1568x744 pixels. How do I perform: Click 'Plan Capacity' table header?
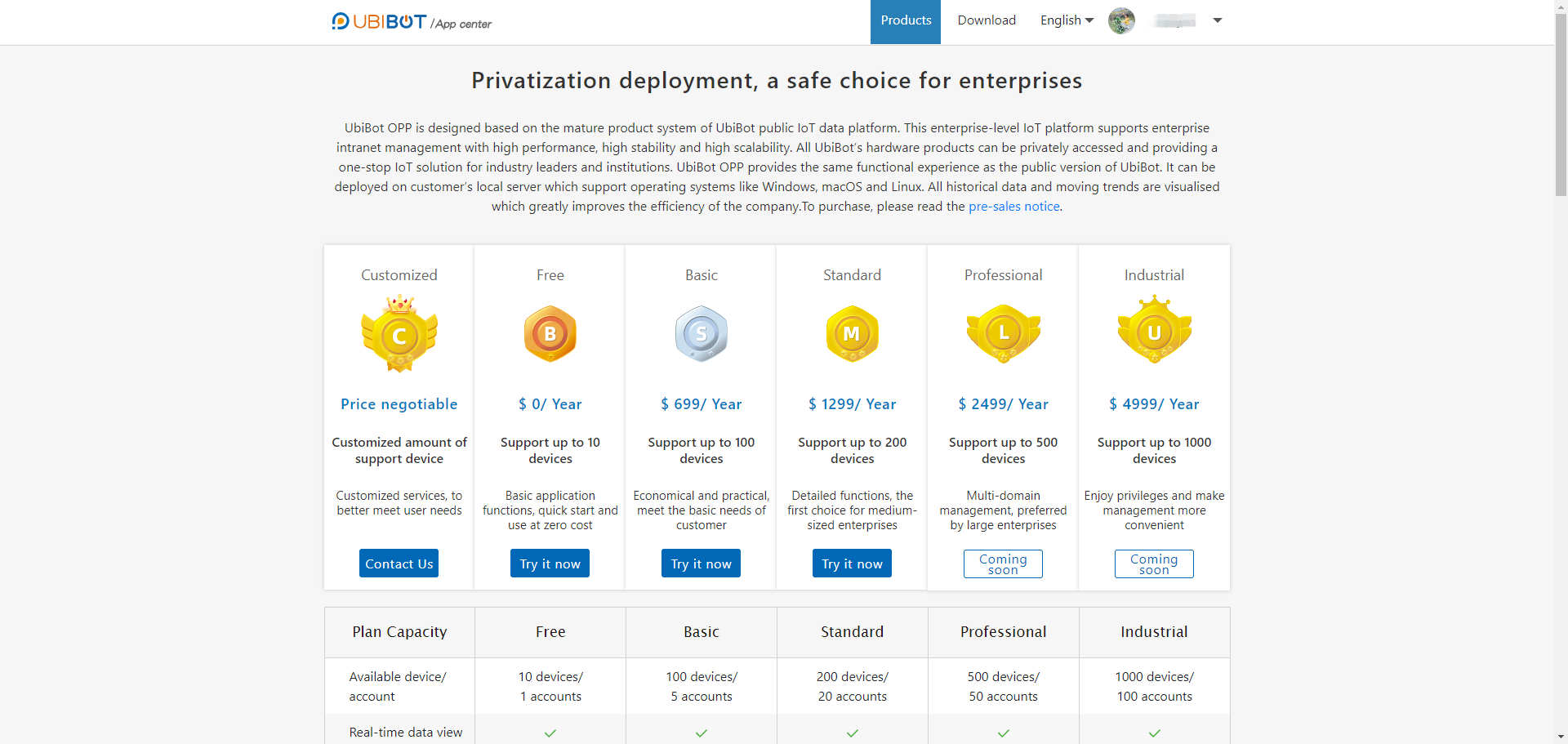(399, 632)
